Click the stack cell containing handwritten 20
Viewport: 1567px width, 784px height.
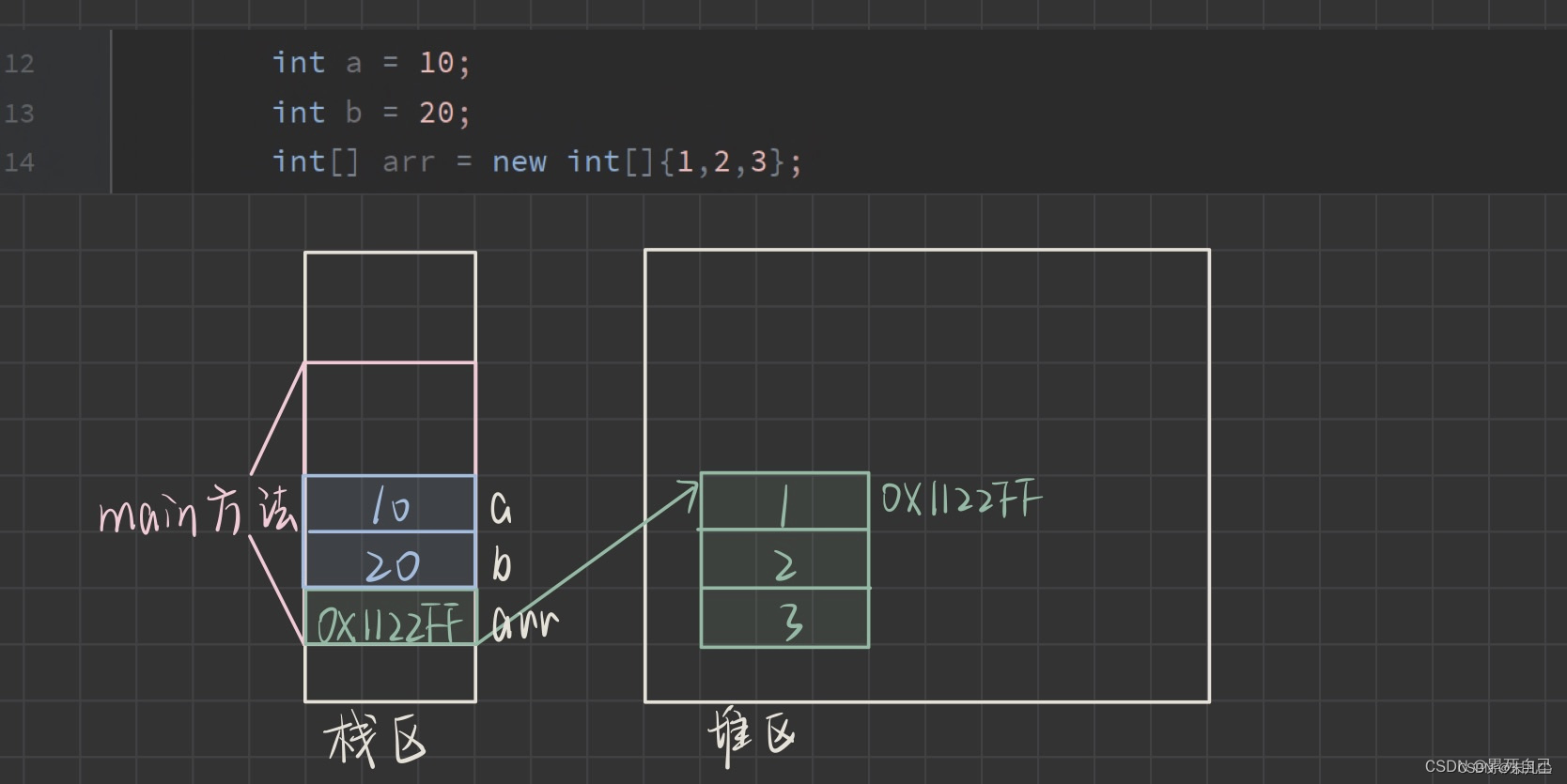point(390,561)
